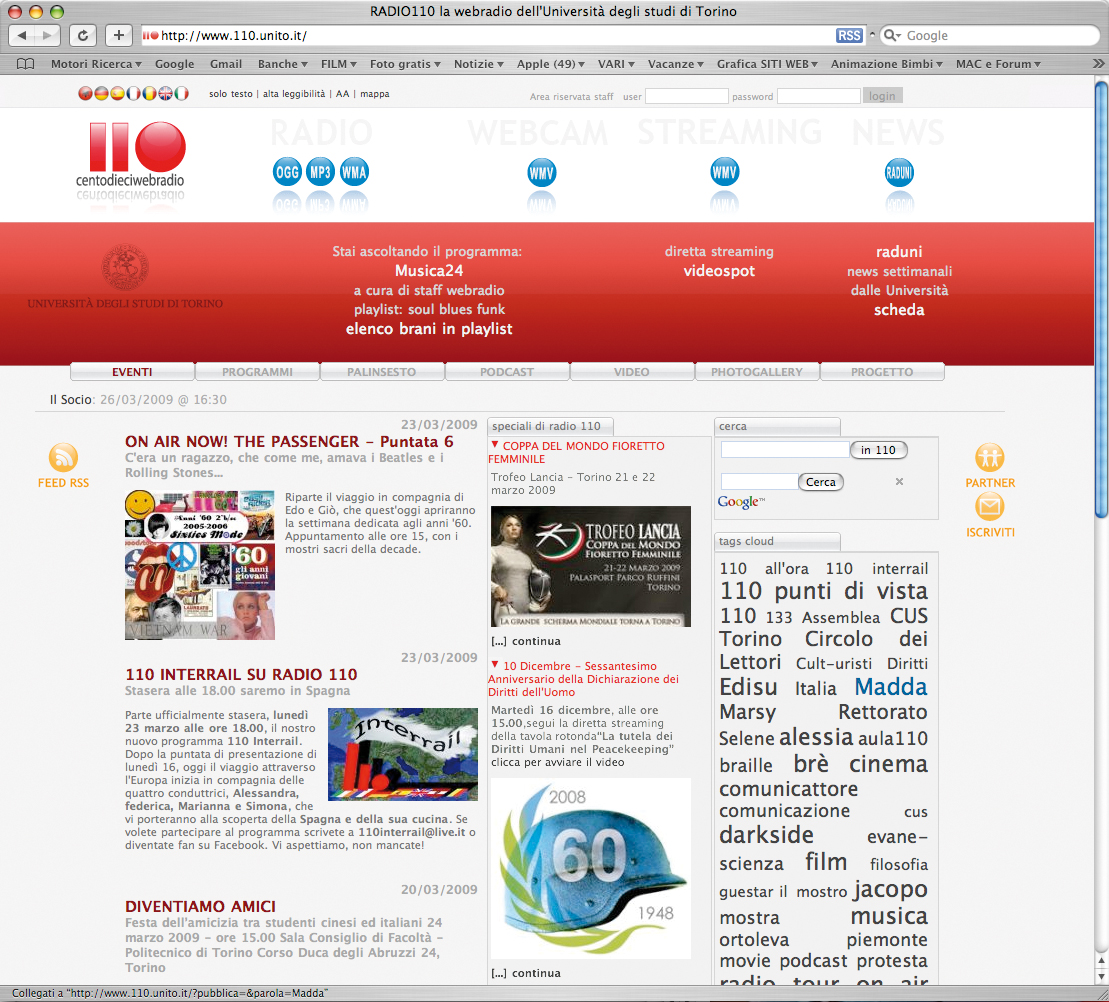Image resolution: width=1109 pixels, height=1002 pixels.
Task: Show hidden bookmarks with the double-chevron
Action: (1098, 64)
